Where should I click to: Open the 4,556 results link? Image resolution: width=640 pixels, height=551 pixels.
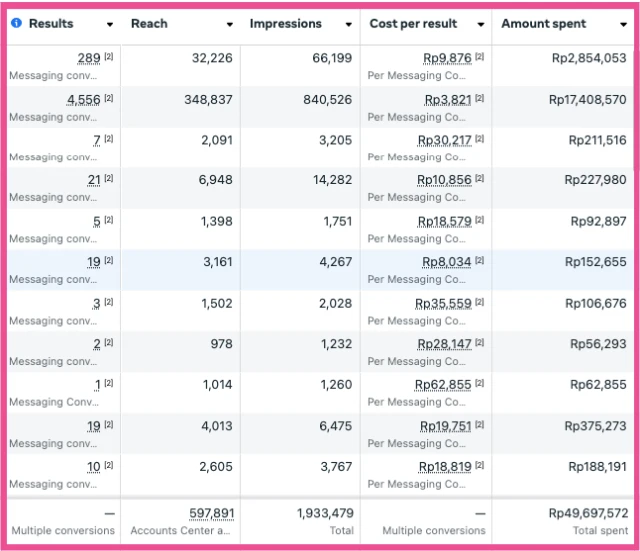pyautogui.click(x=84, y=99)
